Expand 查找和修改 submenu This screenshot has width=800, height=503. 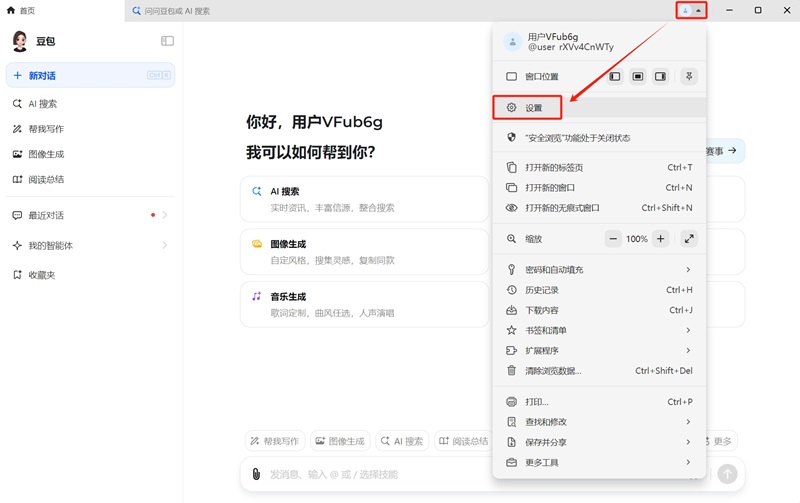599,422
